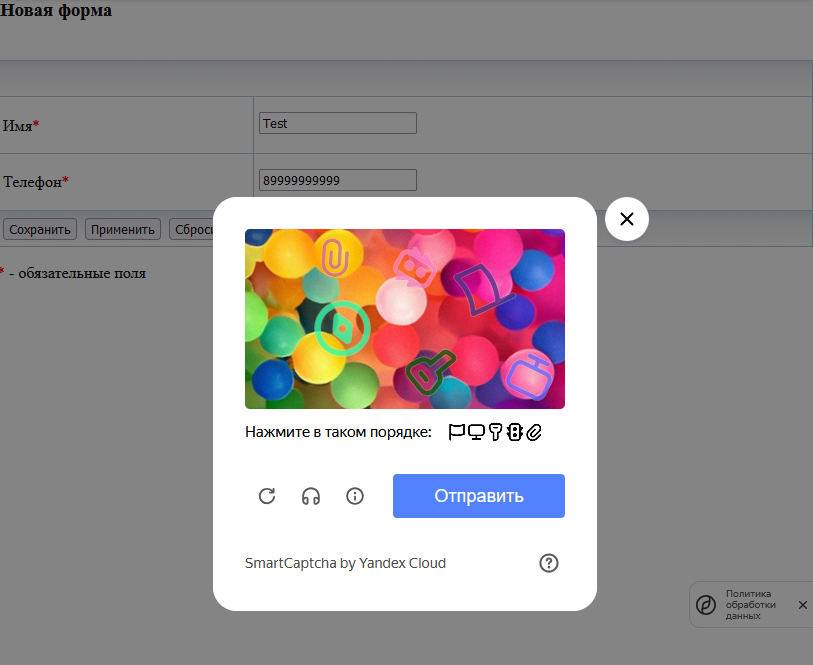Click the purple flag in captcha image
813x665 pixels.
coord(484,290)
